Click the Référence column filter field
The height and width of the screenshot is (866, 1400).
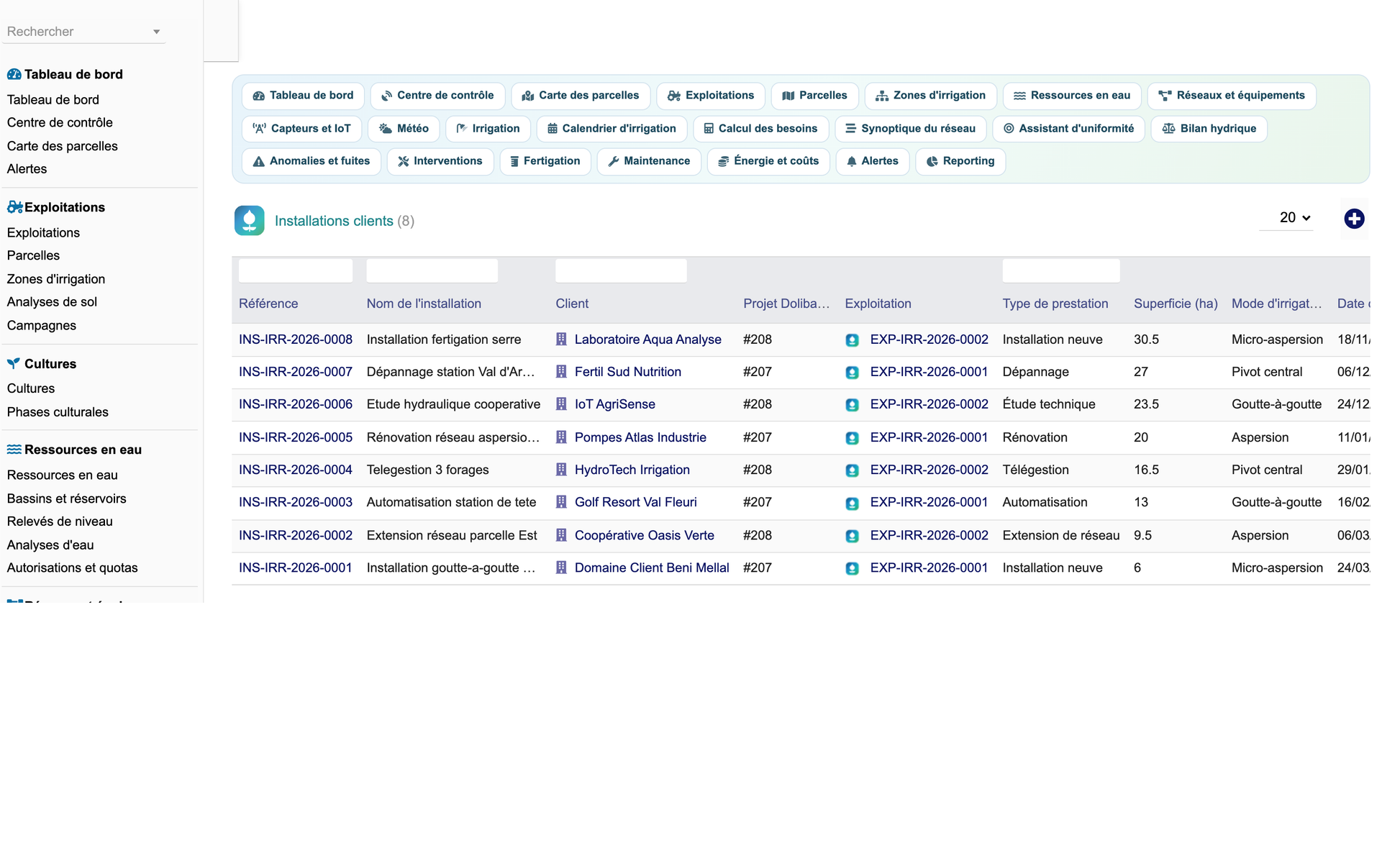pyautogui.click(x=296, y=270)
